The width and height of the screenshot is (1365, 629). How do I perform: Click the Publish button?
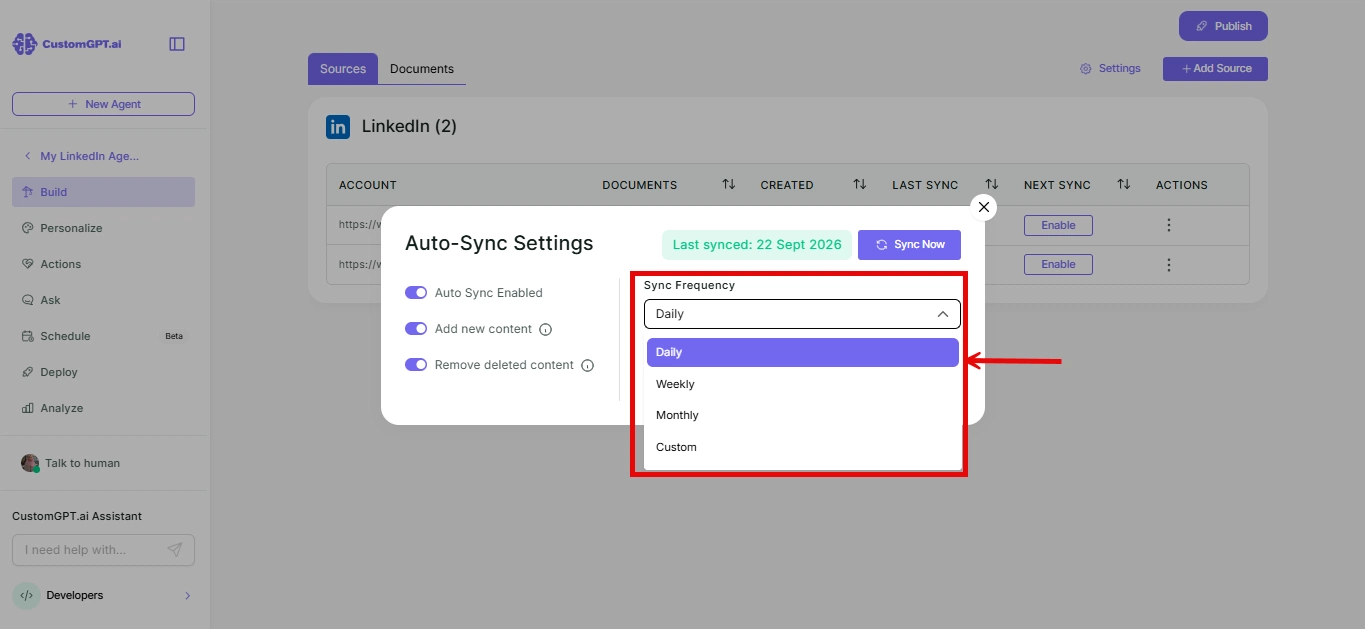[x=1223, y=26]
